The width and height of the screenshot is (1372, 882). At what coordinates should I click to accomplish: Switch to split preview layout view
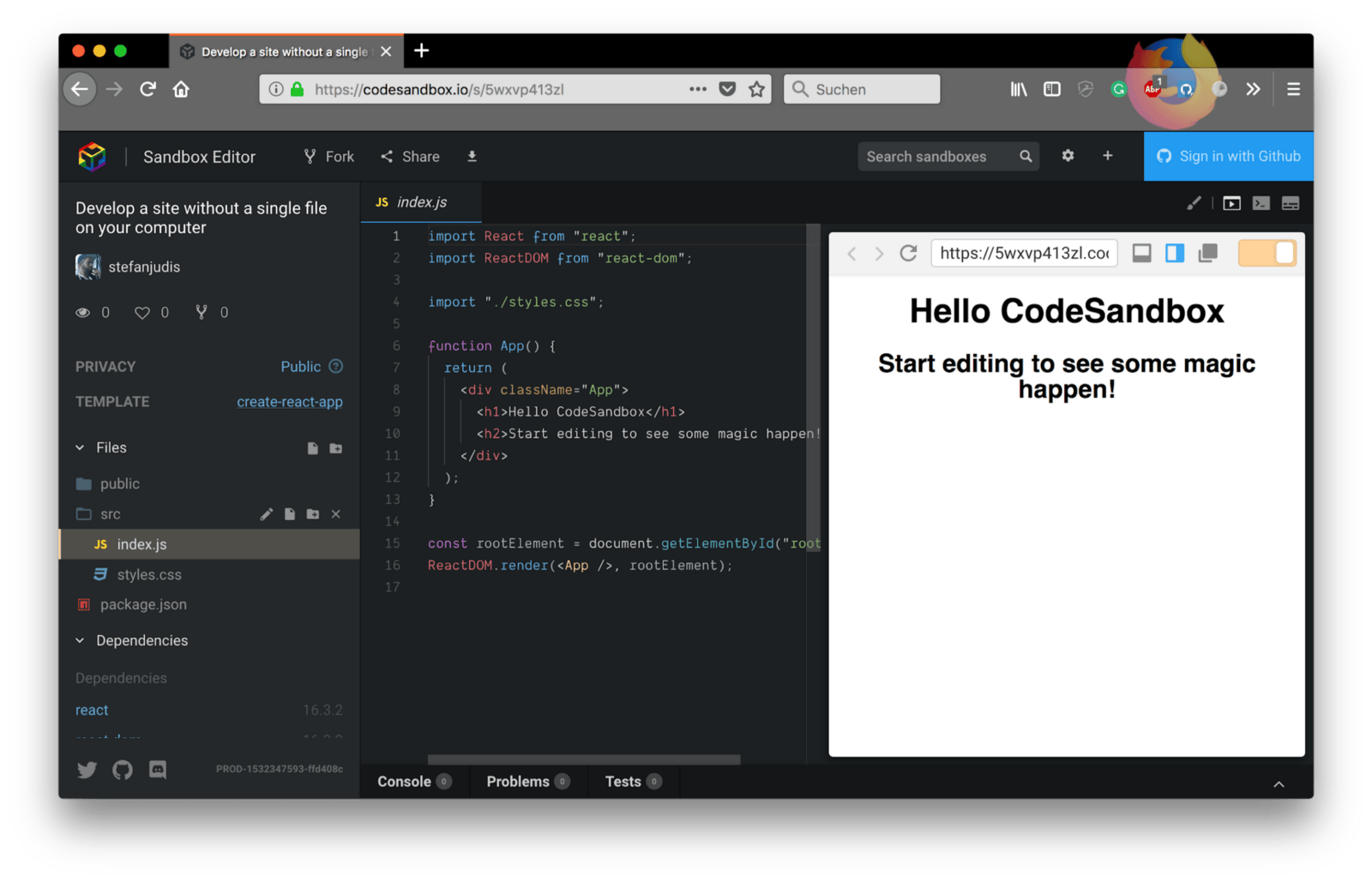(1175, 253)
